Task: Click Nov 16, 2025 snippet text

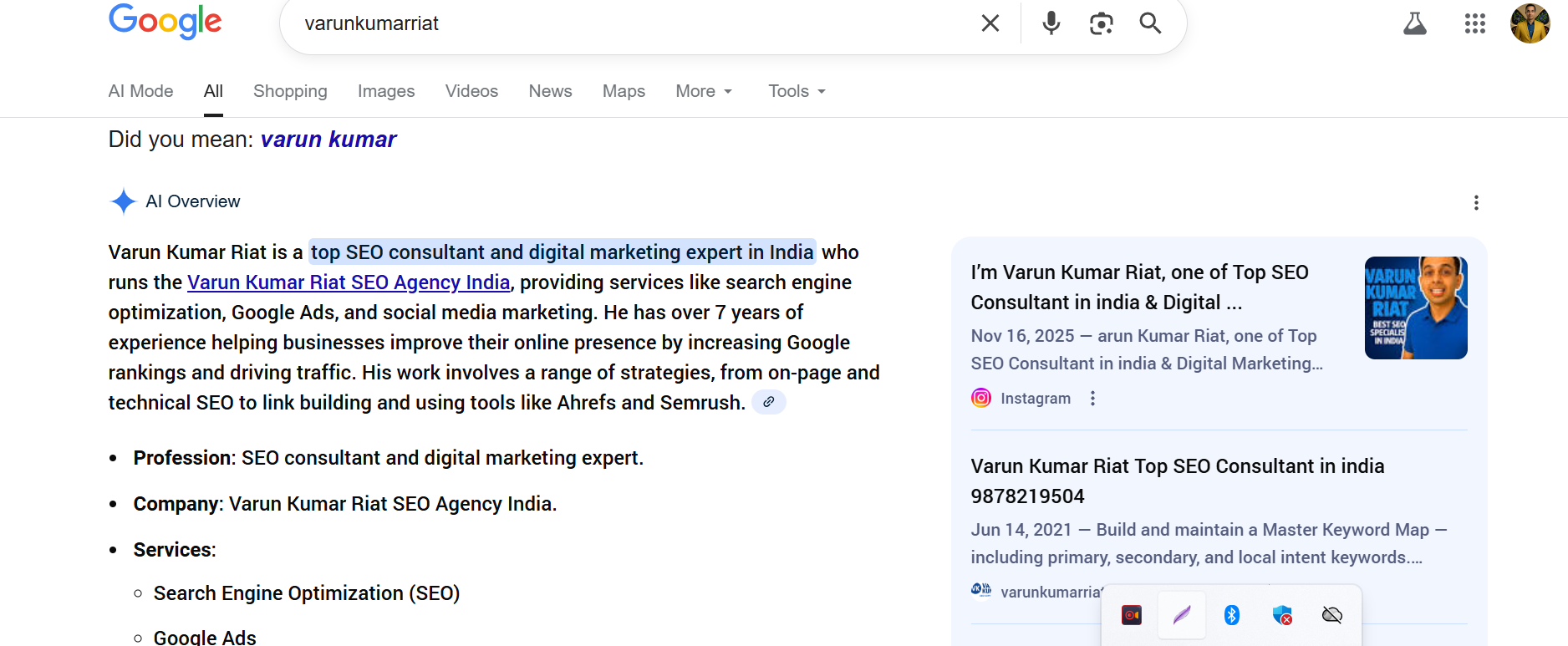Action: tap(1147, 349)
